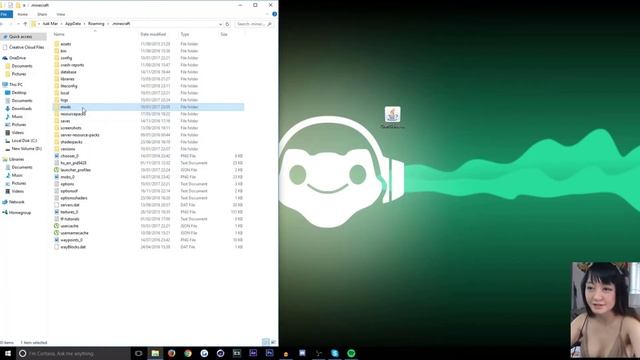Open the File ribbon tab
Viewport: 640px width, 360px height.
pos(6,14)
